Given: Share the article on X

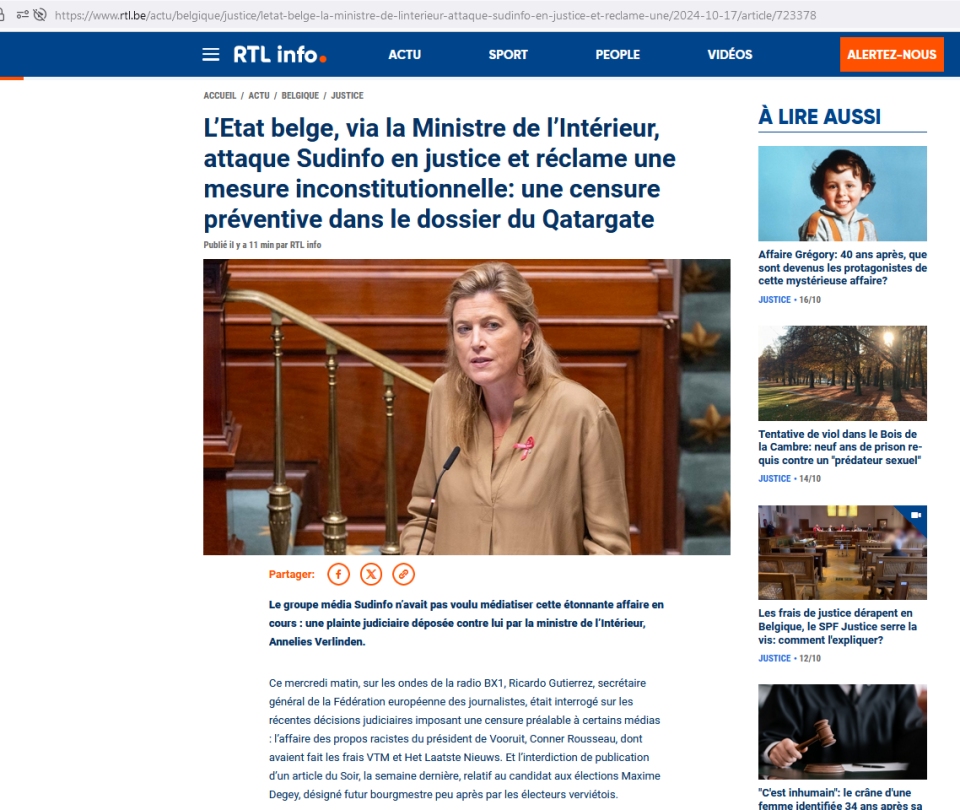Looking at the screenshot, I should [x=371, y=574].
